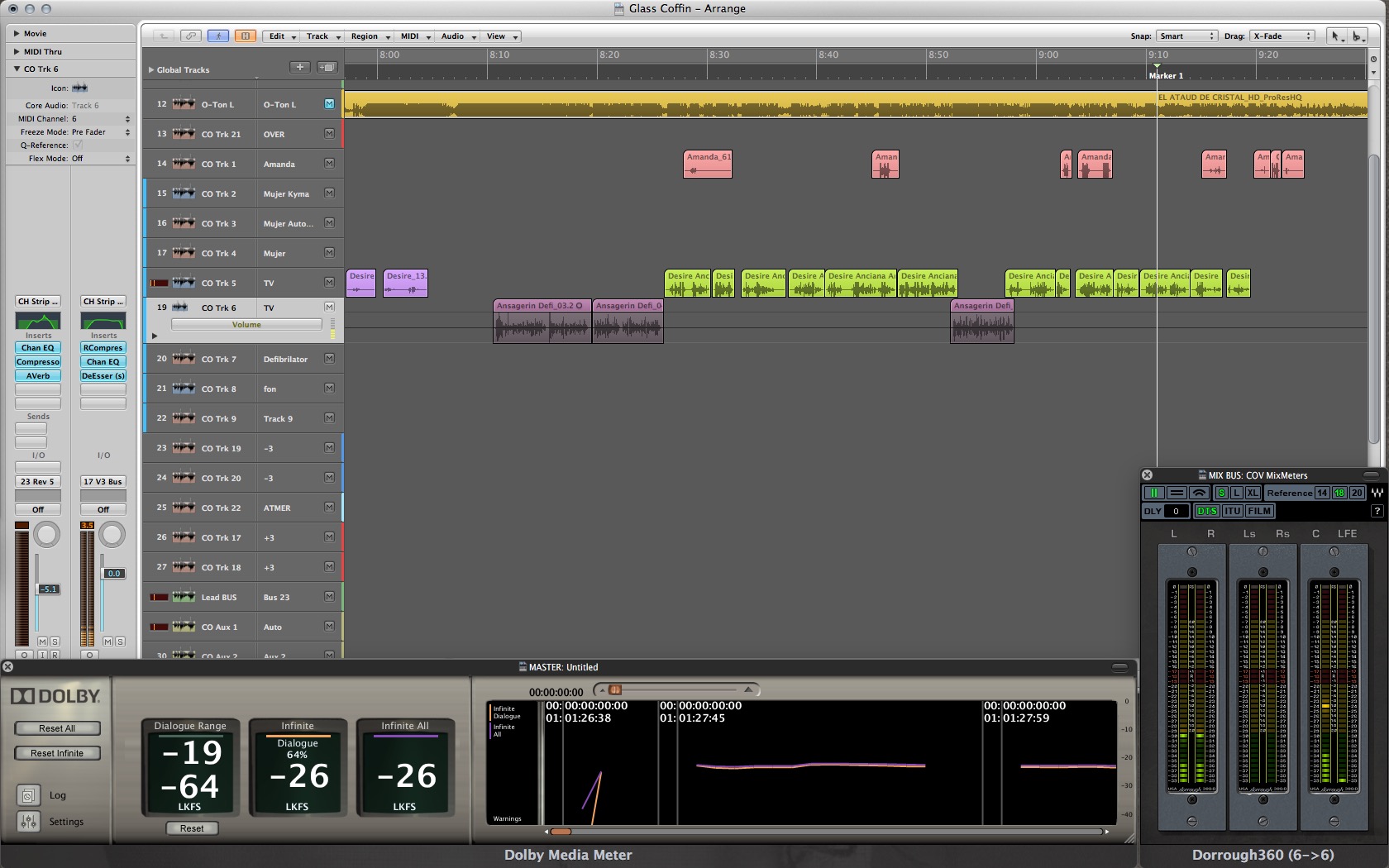Open the Audio menu
Viewport: 1389px width, 868px height.
tap(458, 36)
